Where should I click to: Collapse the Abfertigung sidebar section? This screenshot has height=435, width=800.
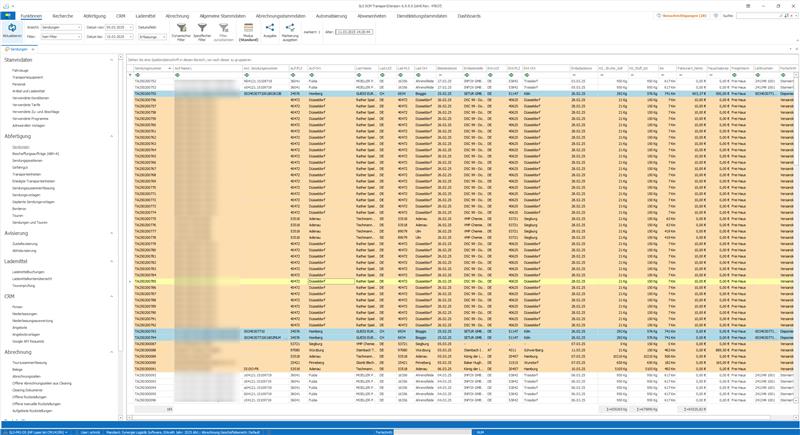[112, 136]
